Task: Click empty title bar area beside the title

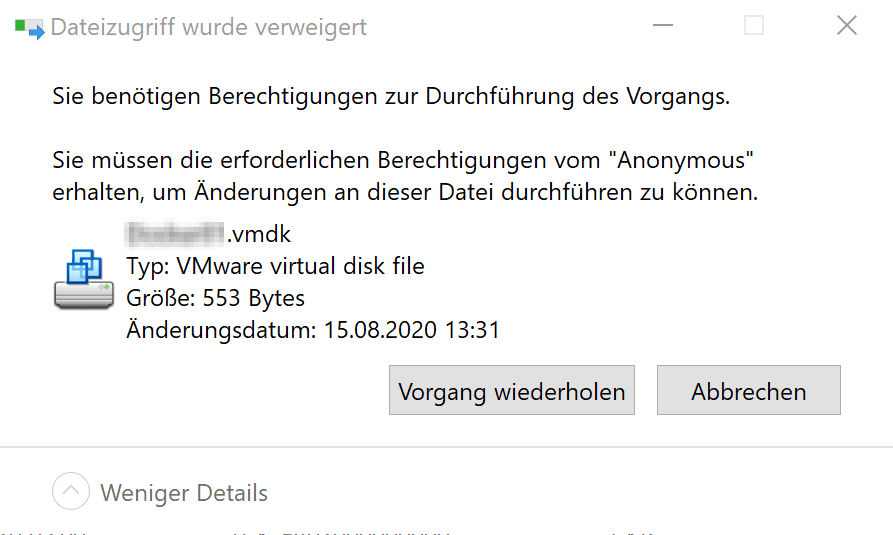Action: 520,27
